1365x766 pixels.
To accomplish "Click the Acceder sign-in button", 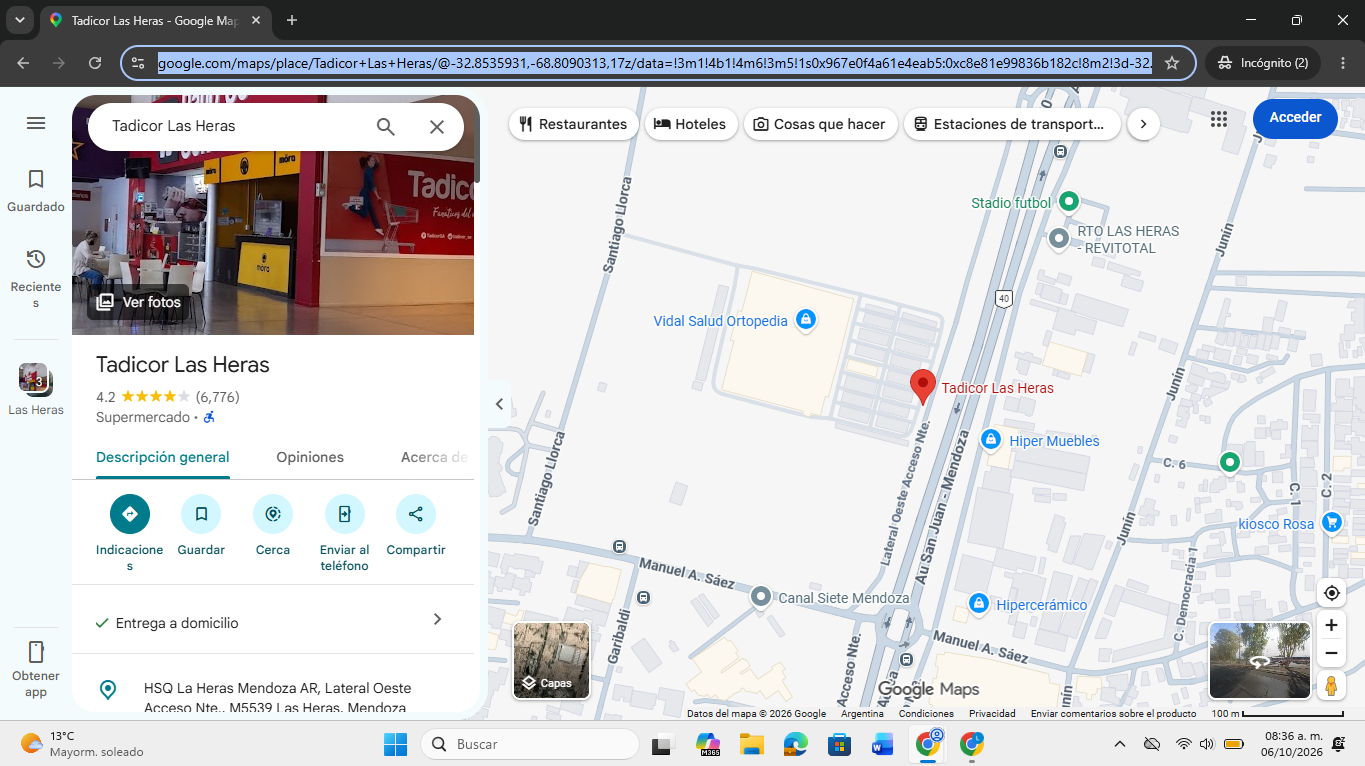I will [x=1295, y=118].
